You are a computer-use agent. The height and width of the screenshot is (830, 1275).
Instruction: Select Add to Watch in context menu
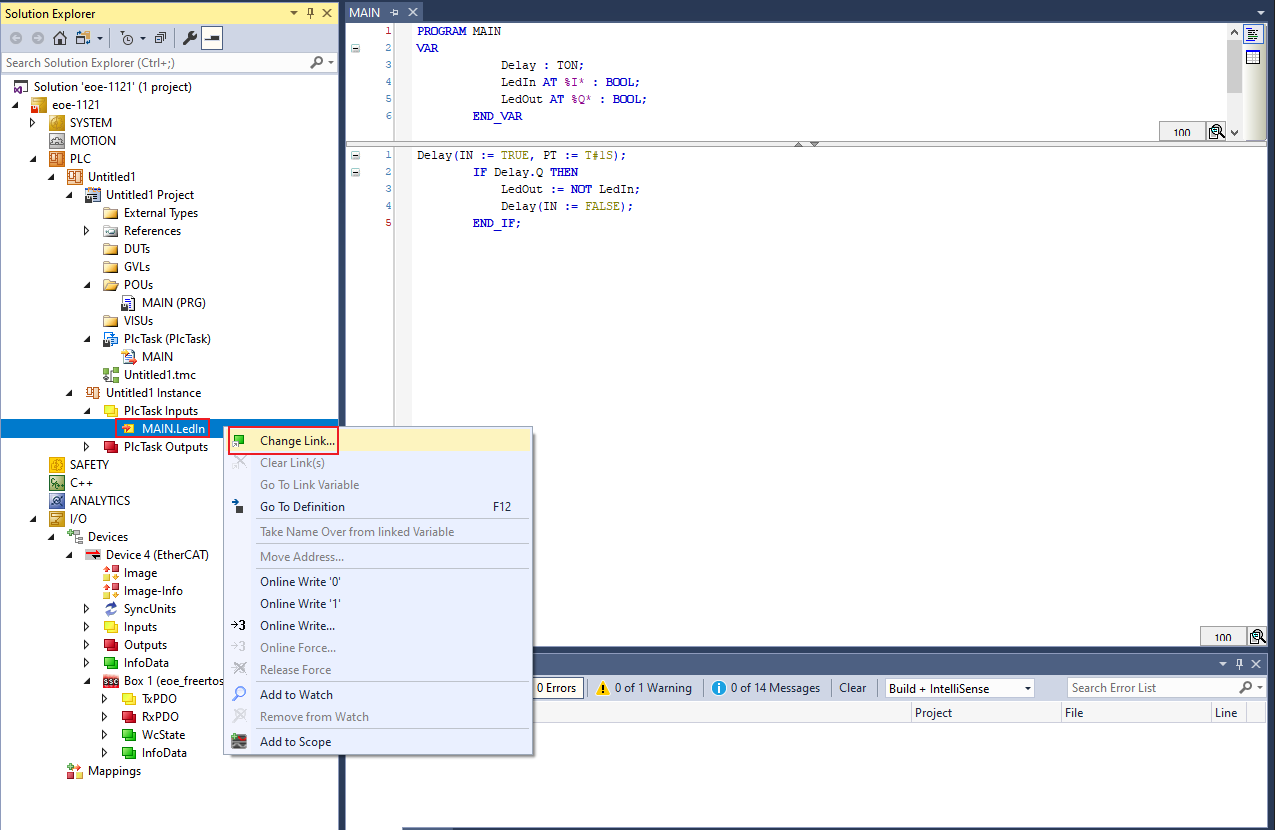(296, 695)
